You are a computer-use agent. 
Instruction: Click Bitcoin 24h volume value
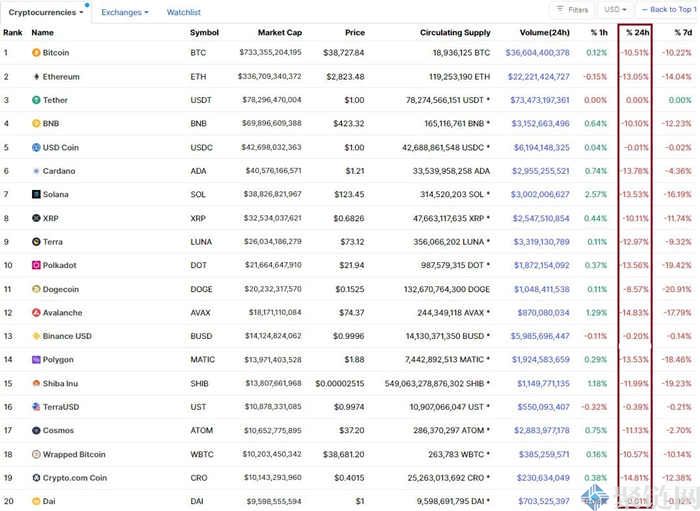point(537,52)
